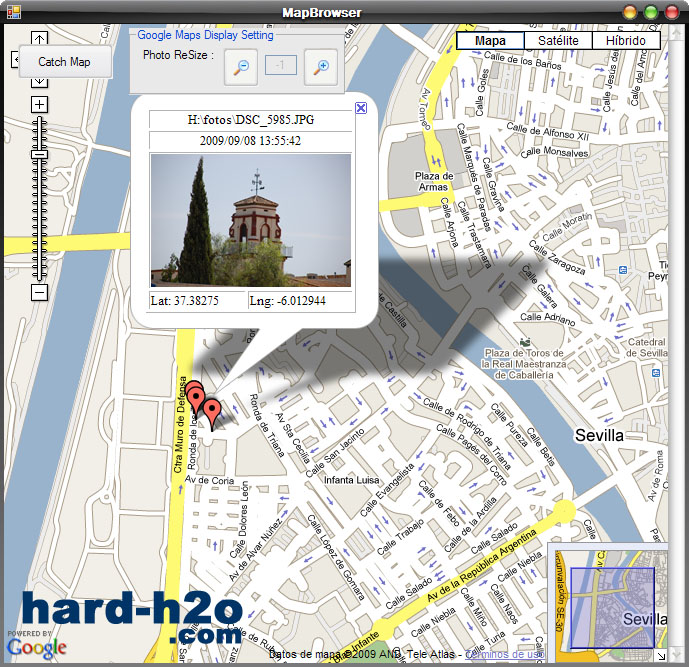Click the Calle San Jacinto label
The width and height of the screenshot is (689, 667).
click(335, 453)
